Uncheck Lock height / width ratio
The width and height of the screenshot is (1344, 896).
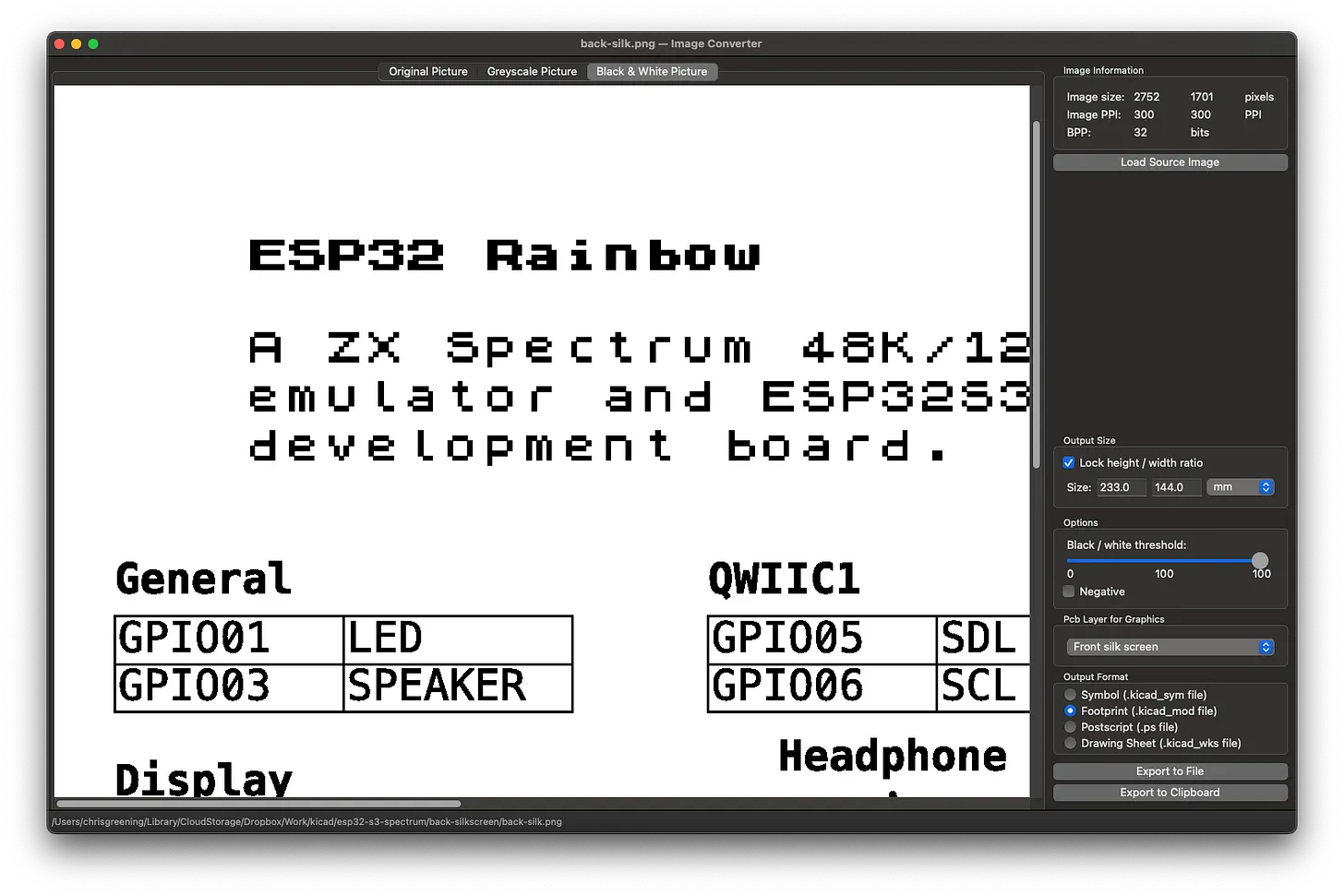coord(1069,463)
